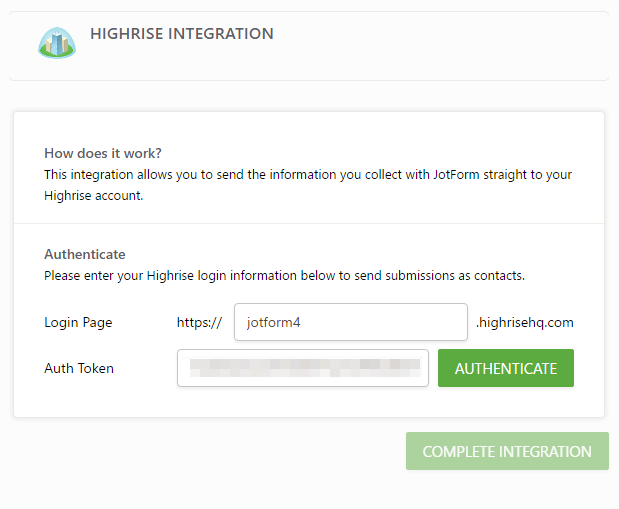Click the Login Page label
Screen dimensions: 619x509
tap(78, 322)
